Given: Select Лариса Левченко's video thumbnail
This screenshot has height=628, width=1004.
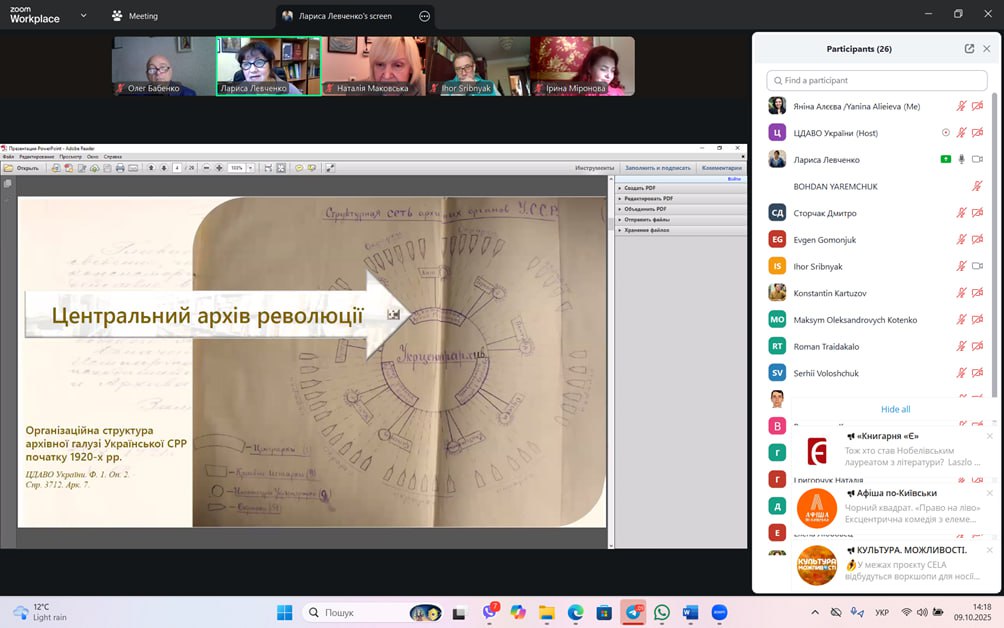Looking at the screenshot, I should (x=268, y=66).
